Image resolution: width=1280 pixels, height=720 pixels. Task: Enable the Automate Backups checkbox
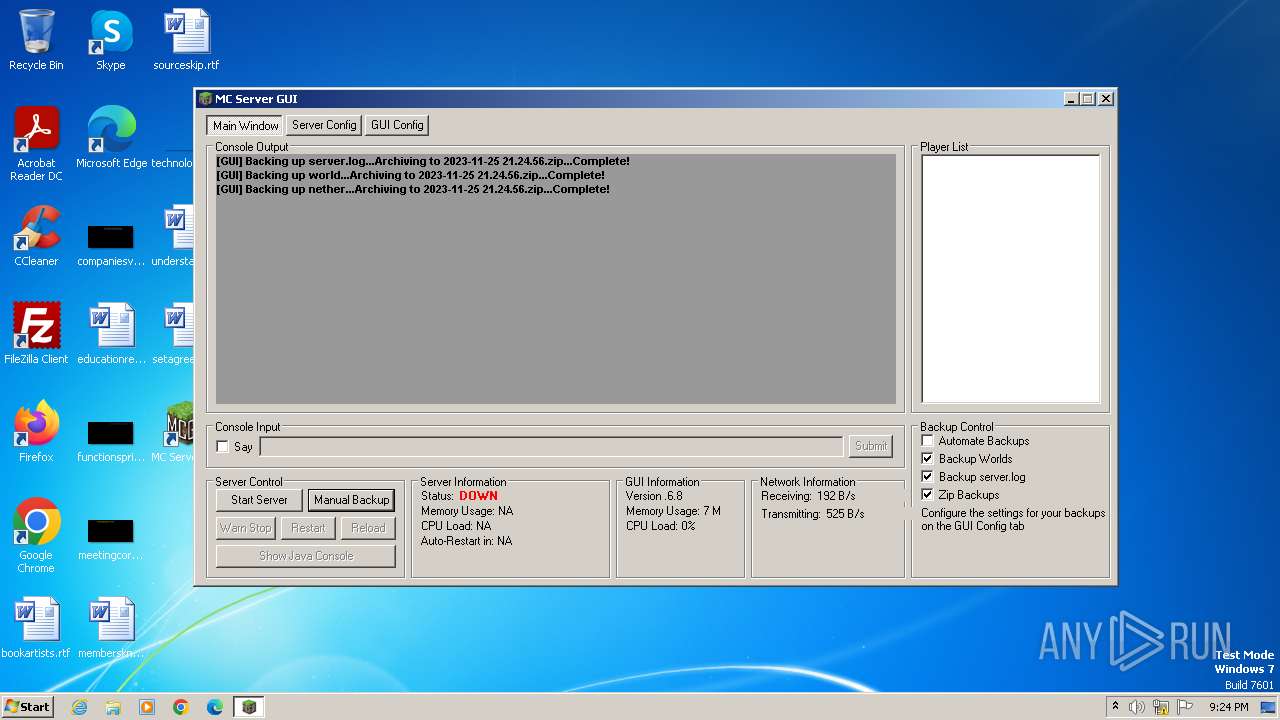tap(927, 441)
